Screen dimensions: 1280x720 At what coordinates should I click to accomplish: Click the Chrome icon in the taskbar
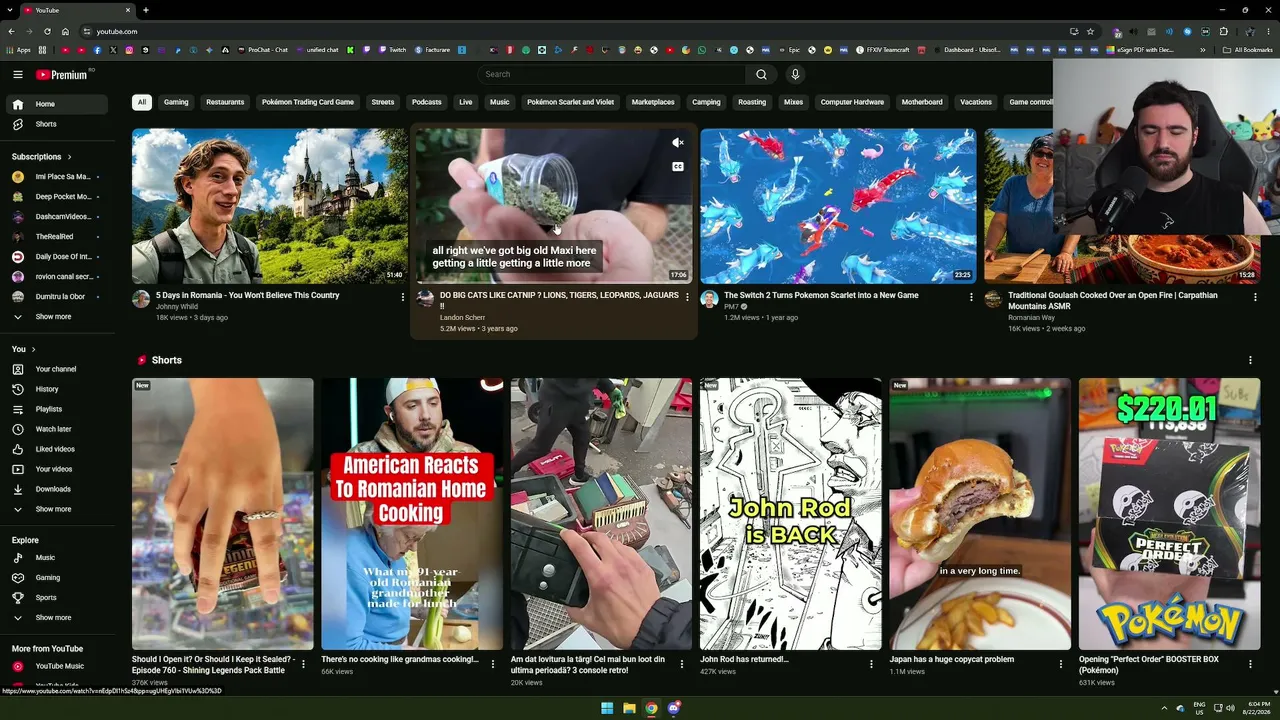point(651,708)
